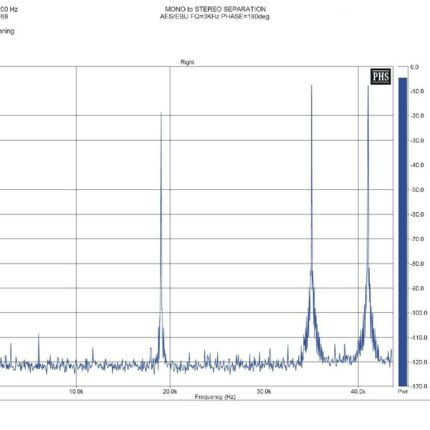This screenshot has width=430, height=430.
Task: Click the -120.0 scale value on the right
Action: 417,362
